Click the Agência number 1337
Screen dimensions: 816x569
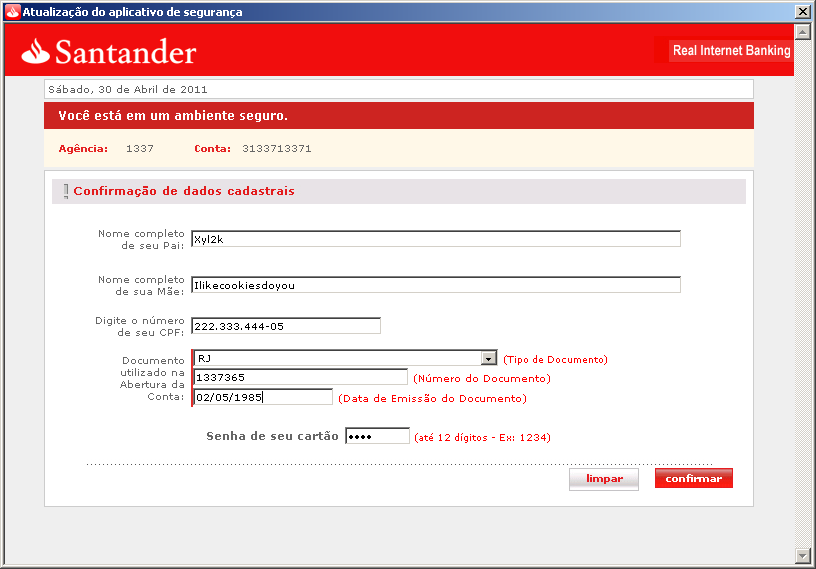tap(140, 149)
